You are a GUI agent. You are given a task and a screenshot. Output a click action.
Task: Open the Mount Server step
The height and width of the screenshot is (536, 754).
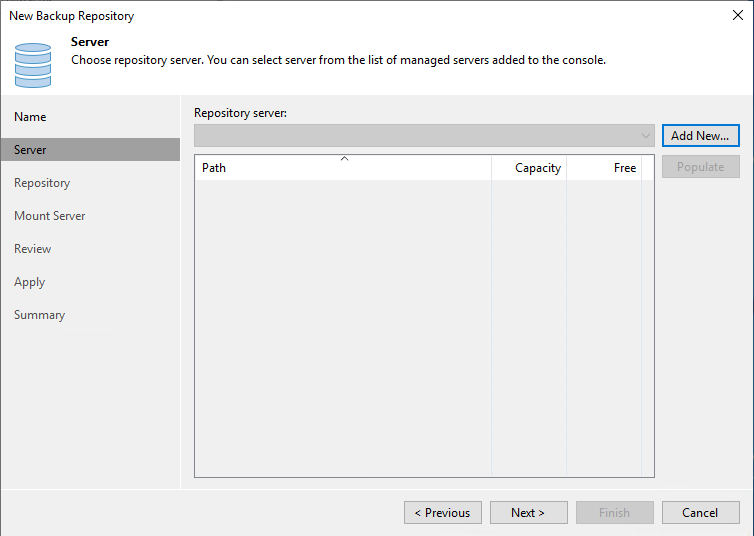[49, 216]
